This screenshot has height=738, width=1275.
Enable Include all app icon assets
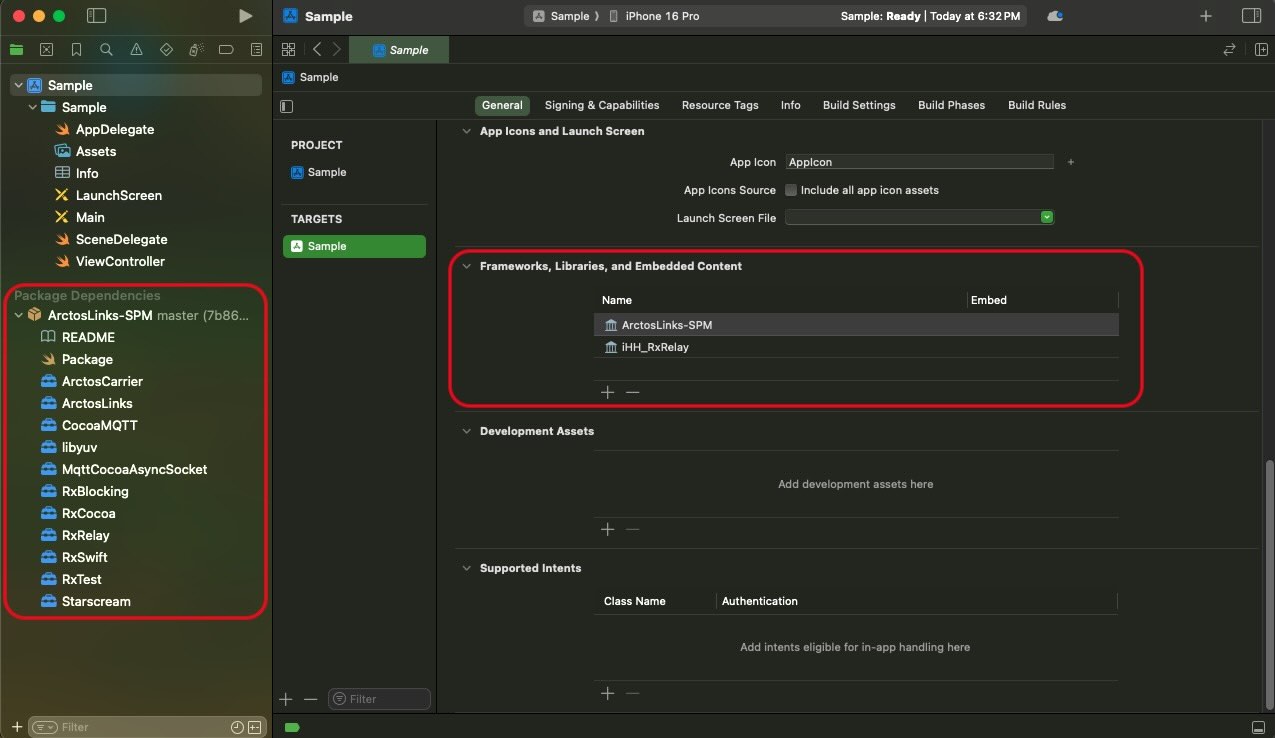[x=791, y=190]
